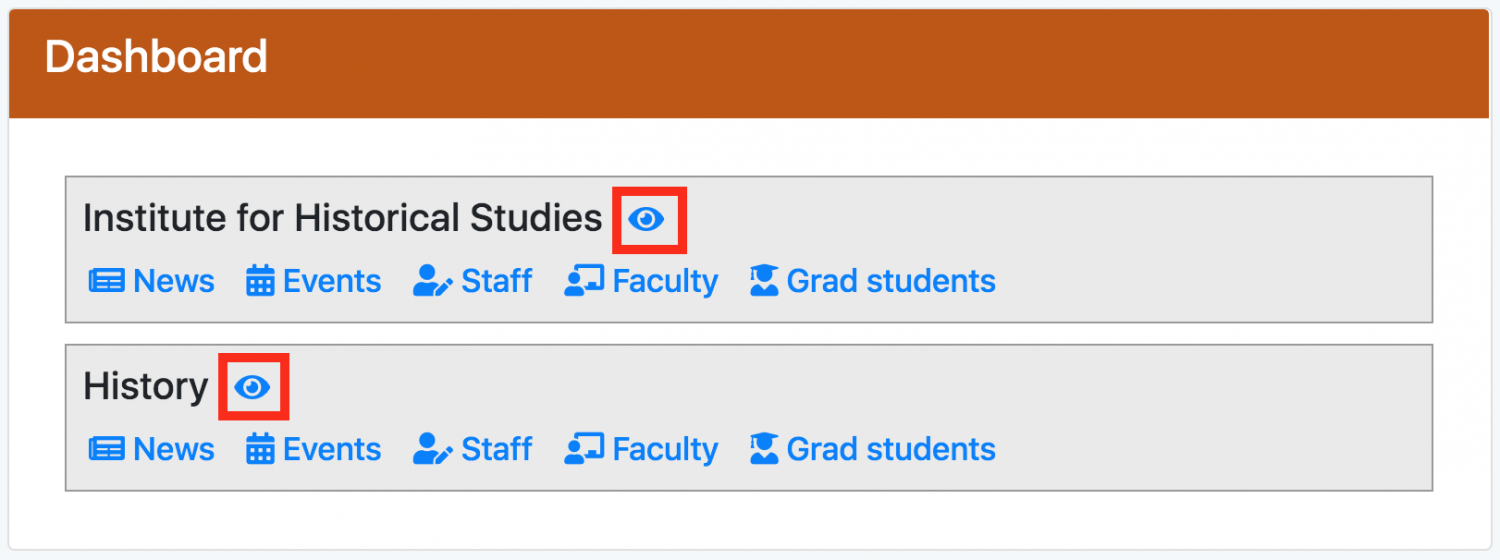The image size is (1500, 560).
Task: Click graduation cap icon under Institute for Historical Studies
Action: click(x=764, y=281)
